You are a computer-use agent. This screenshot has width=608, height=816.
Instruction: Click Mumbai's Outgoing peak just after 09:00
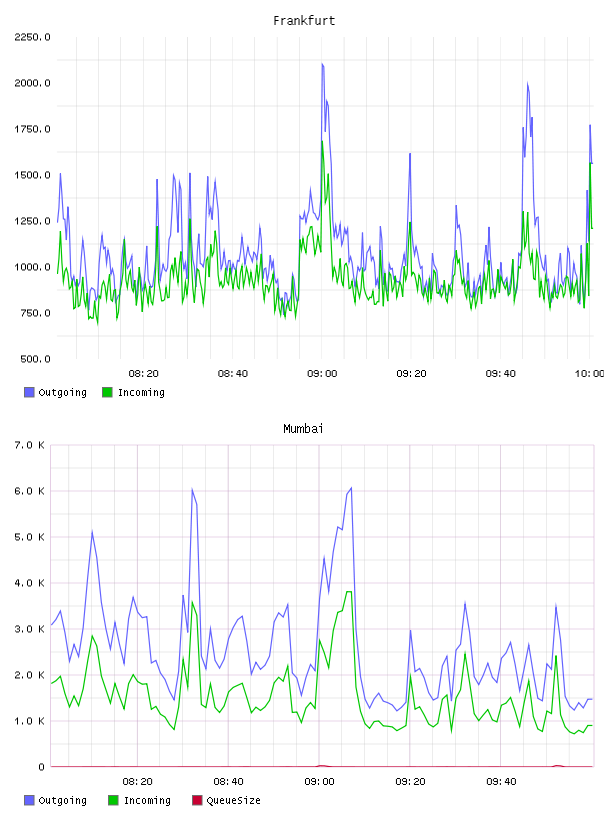pyautogui.click(x=351, y=488)
